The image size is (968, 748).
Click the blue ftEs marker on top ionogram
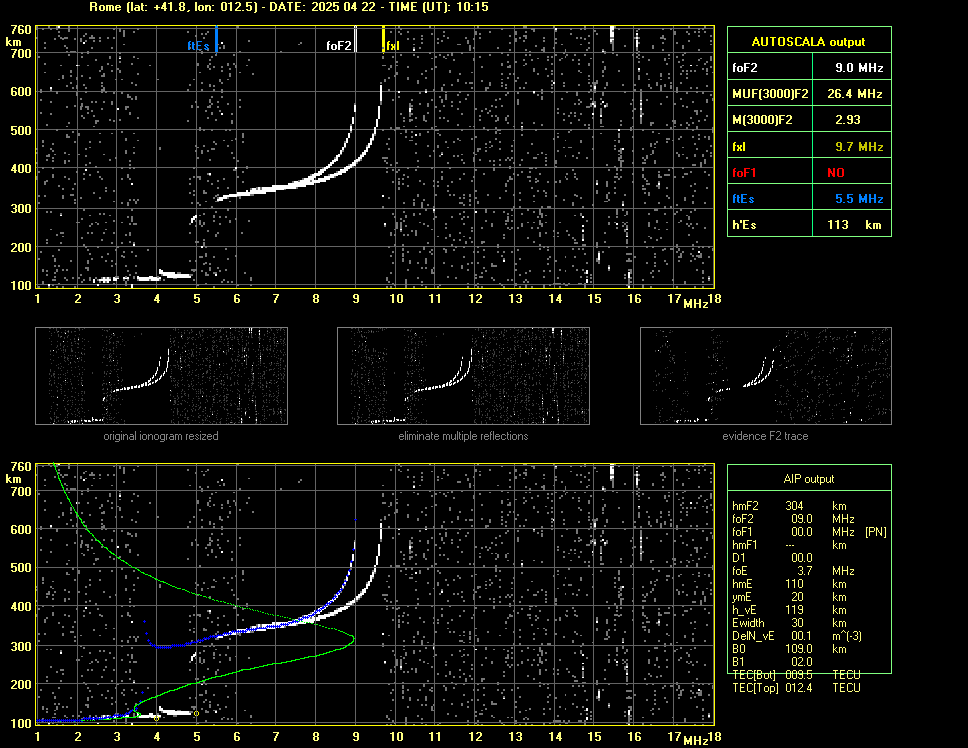216,39
